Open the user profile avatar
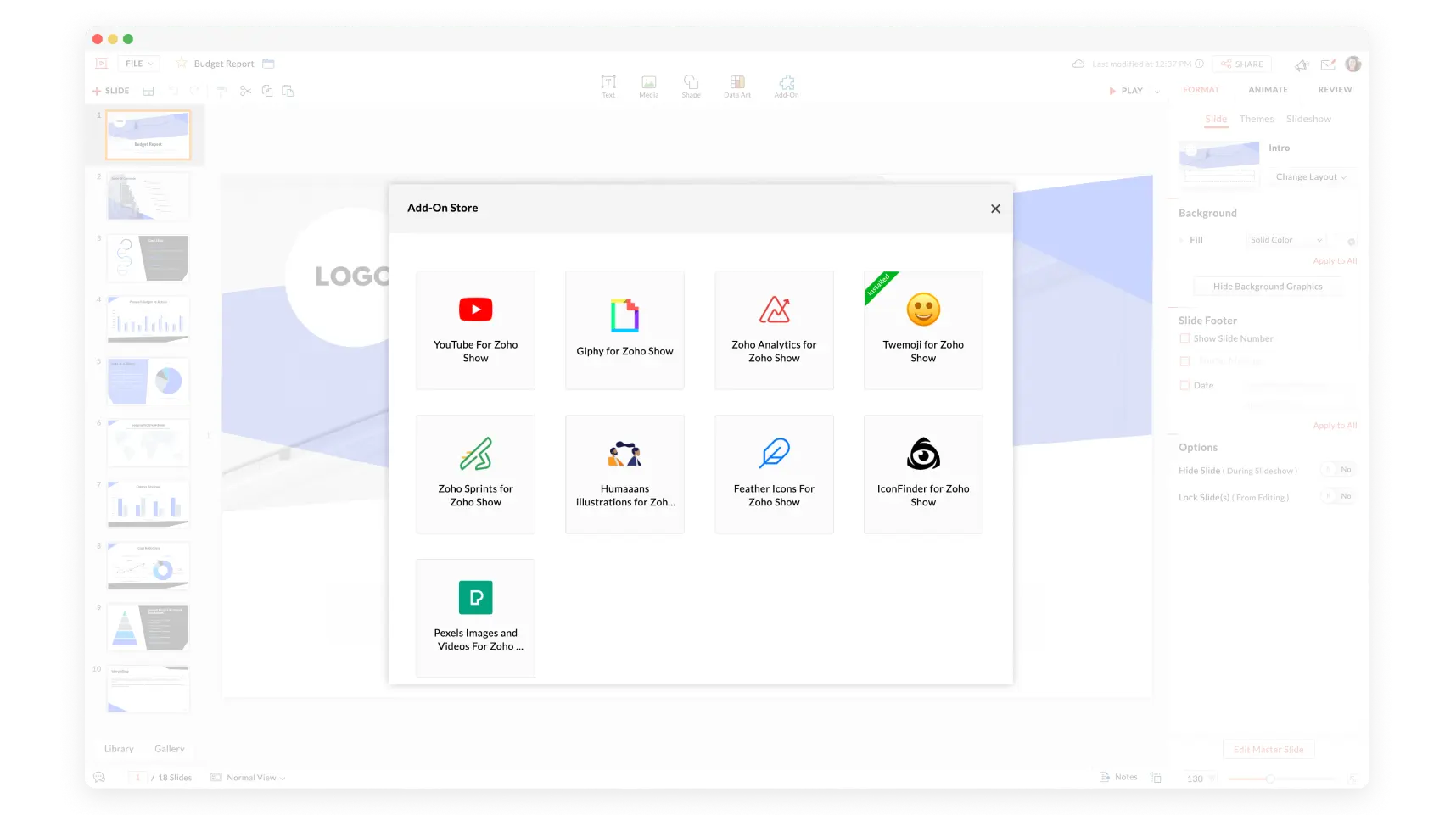1456x815 pixels. [x=1353, y=64]
